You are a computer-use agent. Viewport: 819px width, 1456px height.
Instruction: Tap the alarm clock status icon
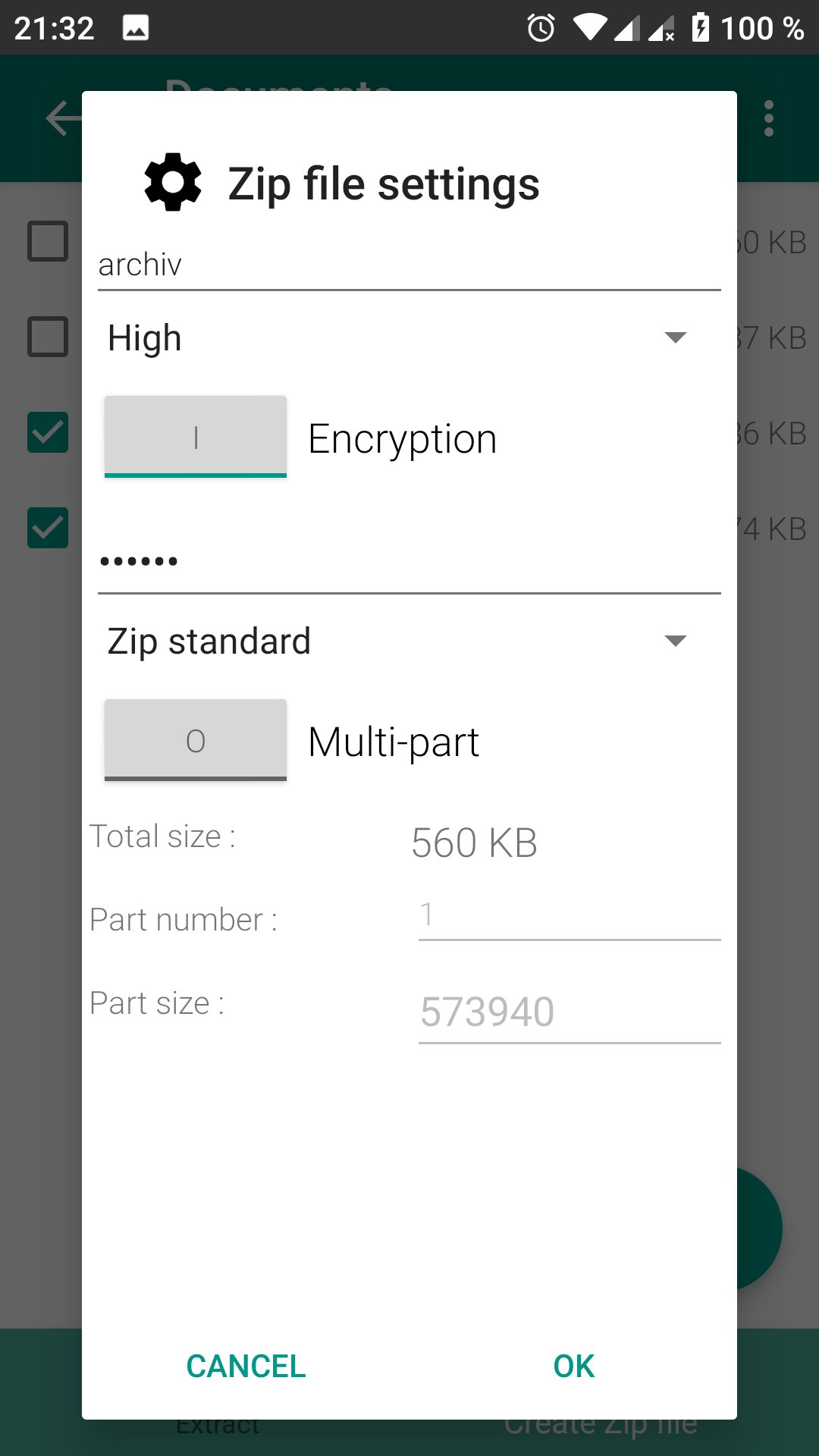[541, 28]
